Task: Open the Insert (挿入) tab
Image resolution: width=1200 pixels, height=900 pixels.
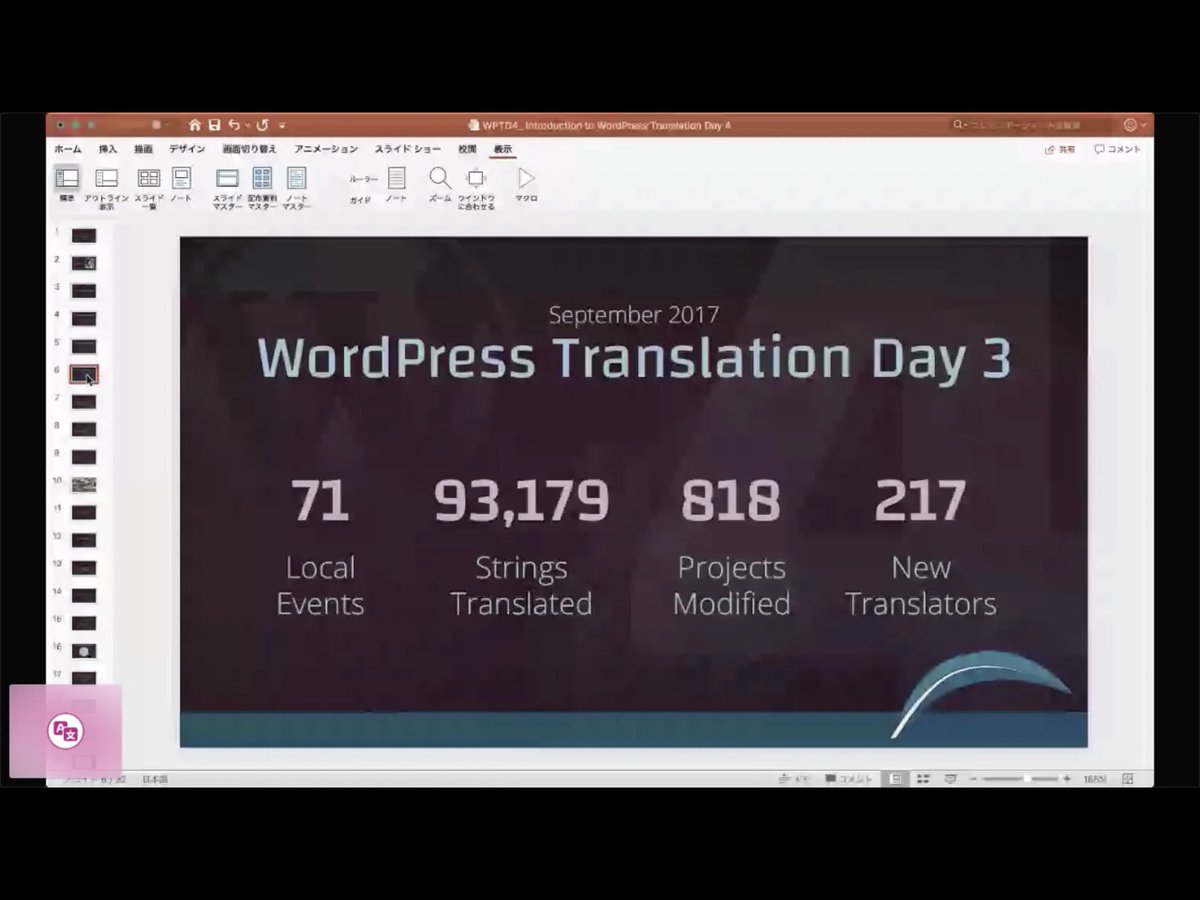Action: click(x=108, y=149)
